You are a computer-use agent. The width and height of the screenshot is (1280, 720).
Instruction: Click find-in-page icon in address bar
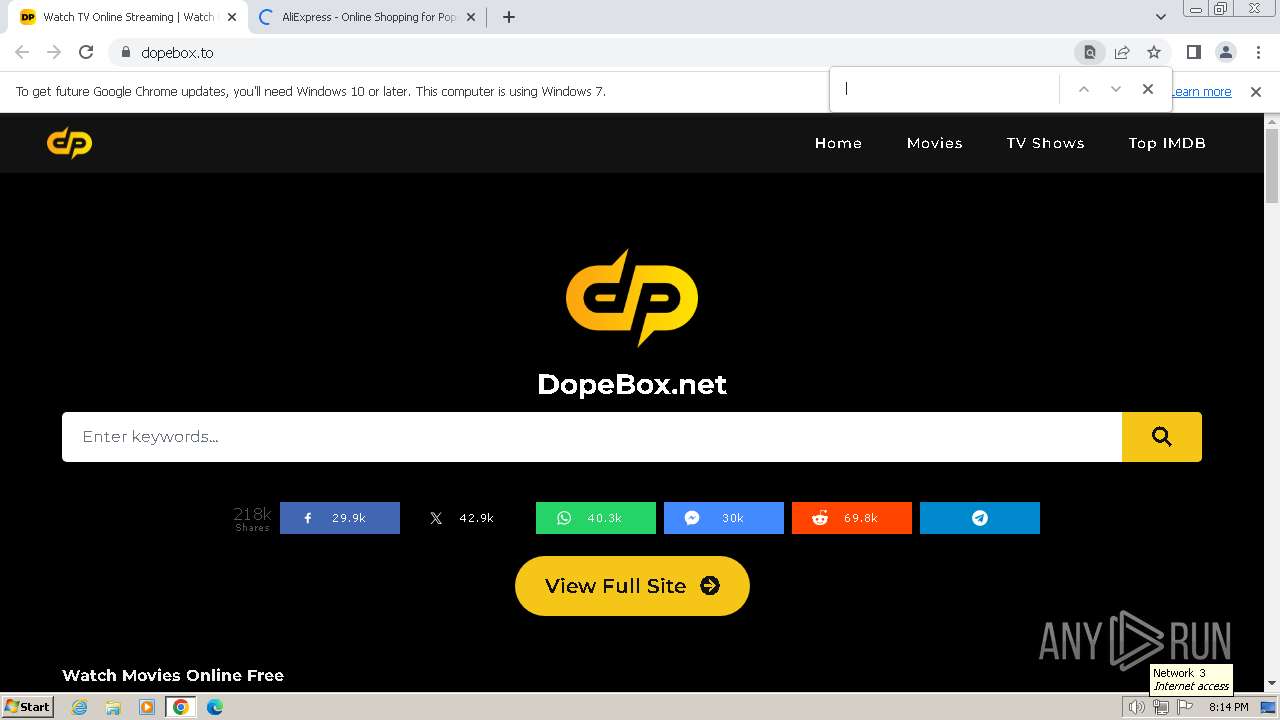tap(1090, 52)
